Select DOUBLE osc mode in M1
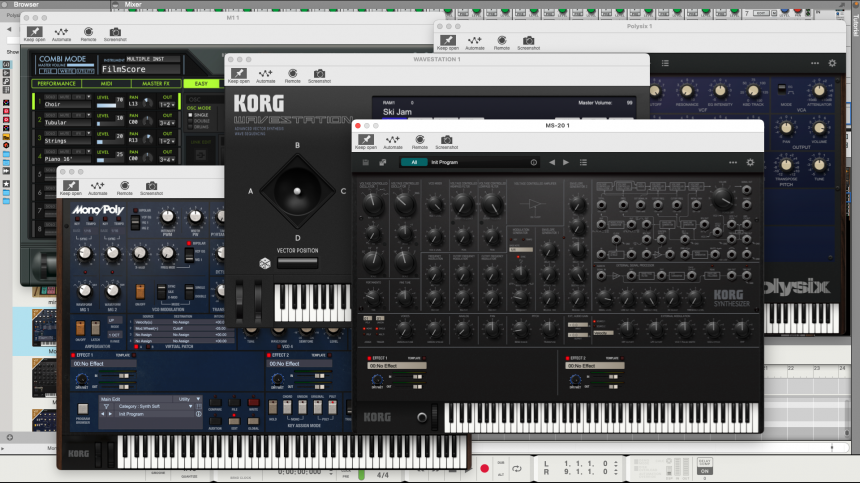860x483 pixels. pos(190,121)
